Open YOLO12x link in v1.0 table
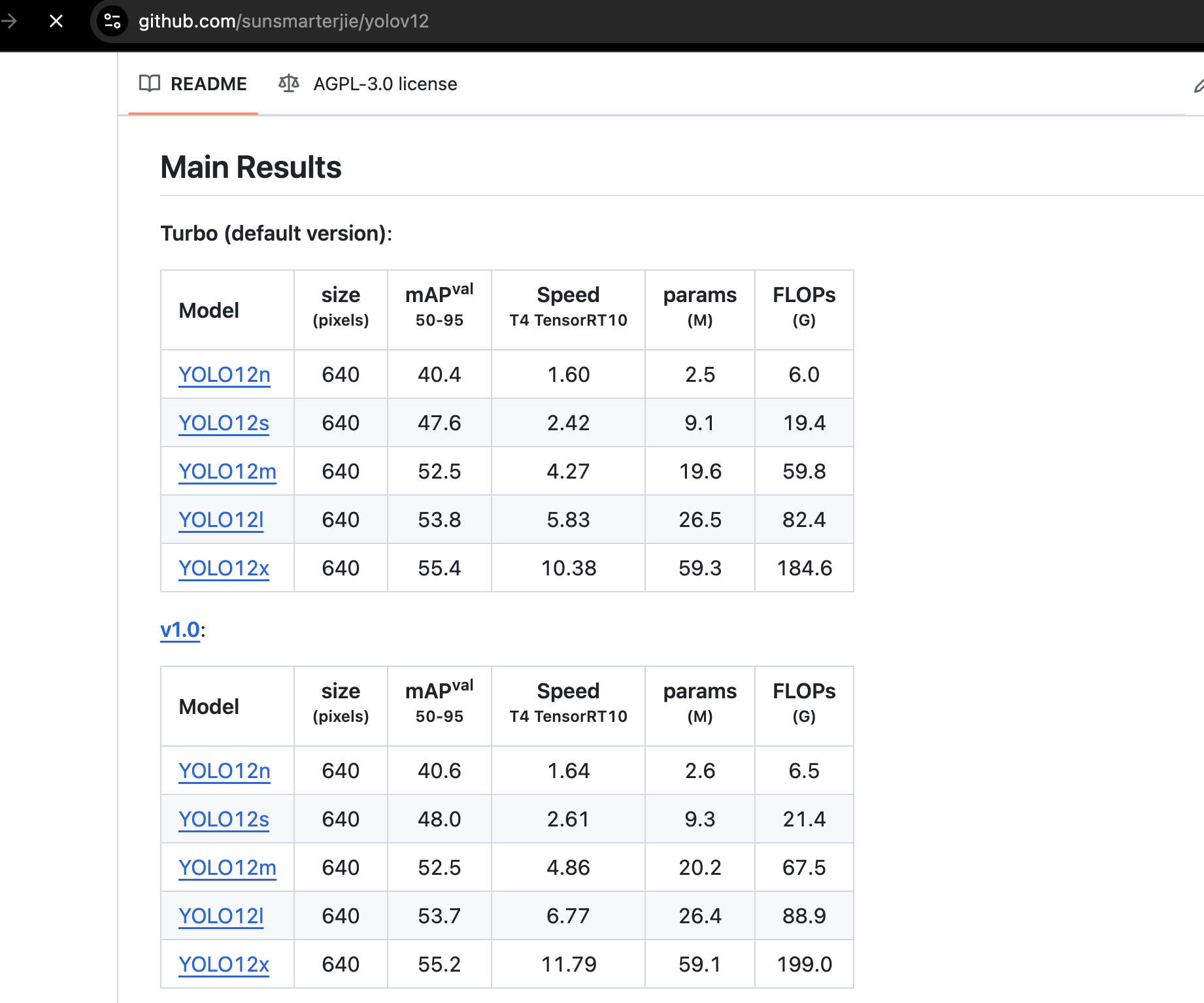 pos(224,964)
